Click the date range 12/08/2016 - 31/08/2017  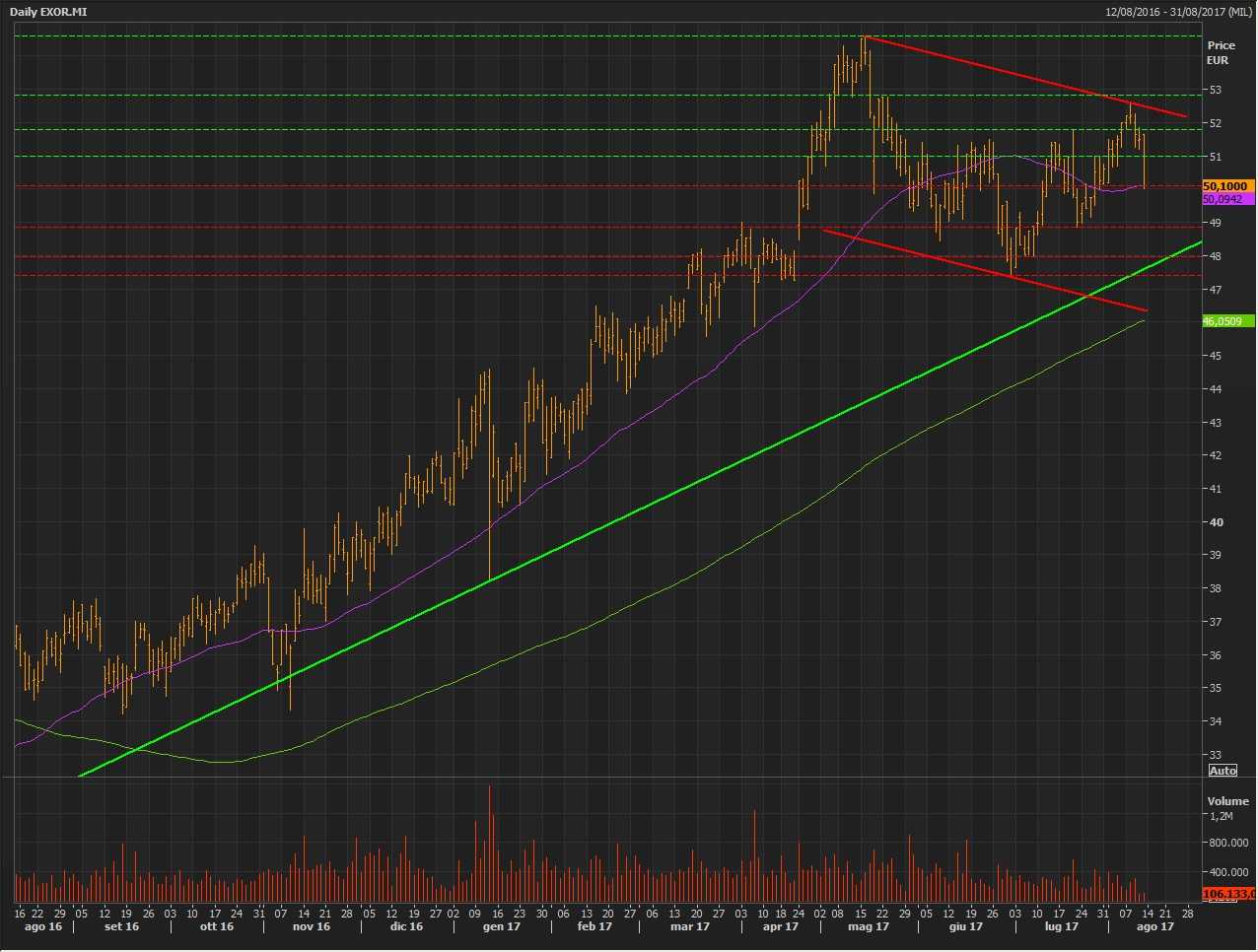click(1178, 12)
